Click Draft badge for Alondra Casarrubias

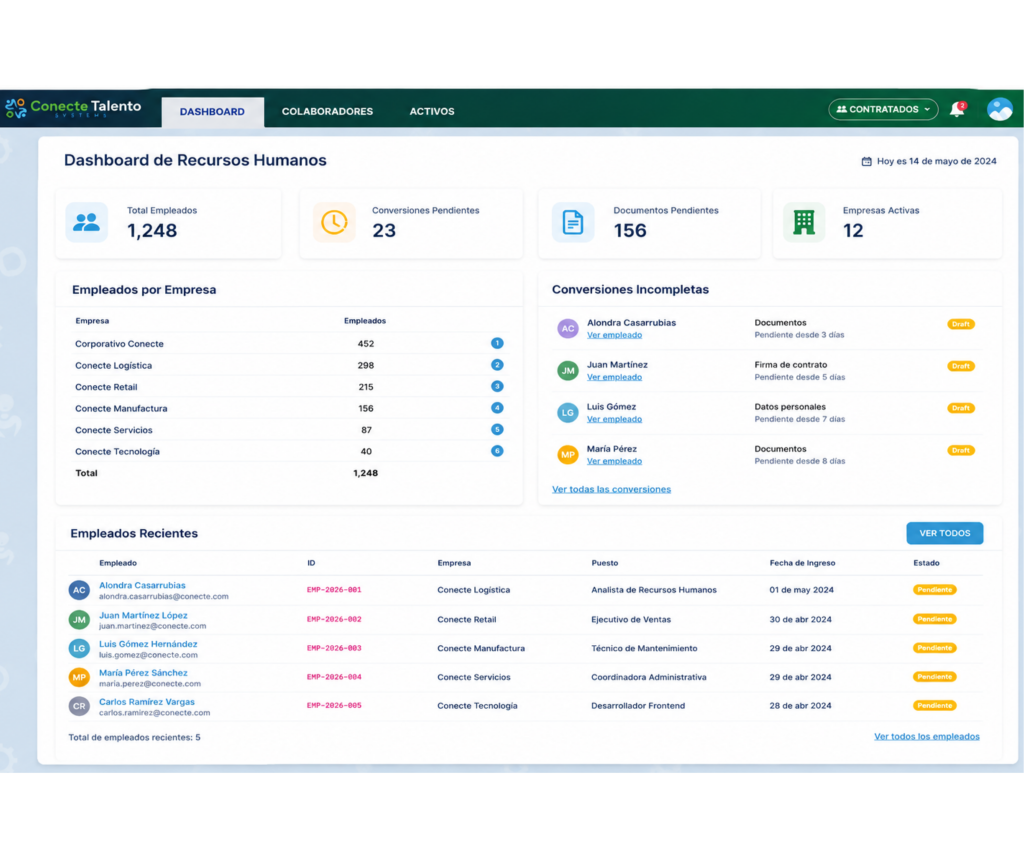point(960,324)
